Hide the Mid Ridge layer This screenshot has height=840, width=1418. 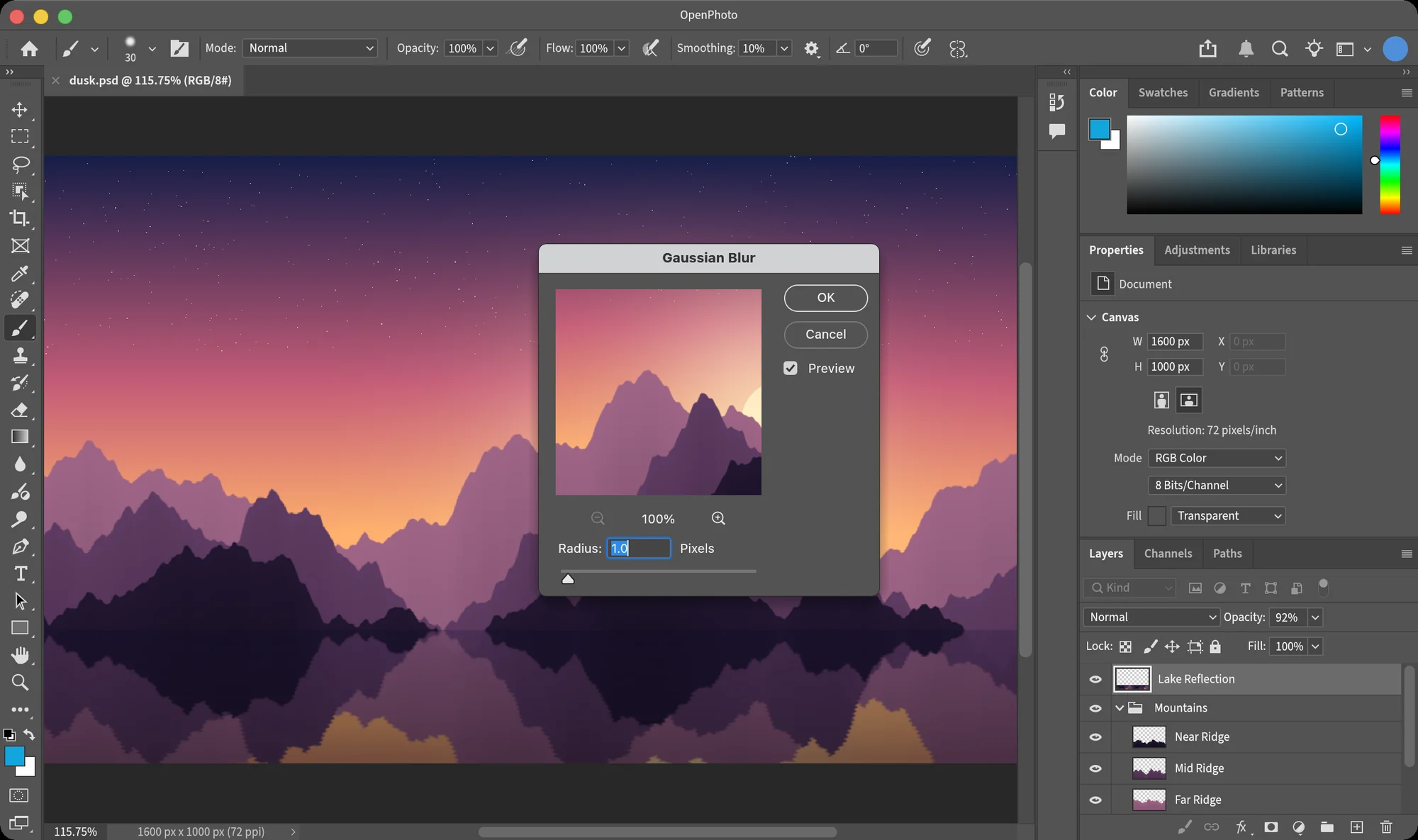pyautogui.click(x=1095, y=768)
